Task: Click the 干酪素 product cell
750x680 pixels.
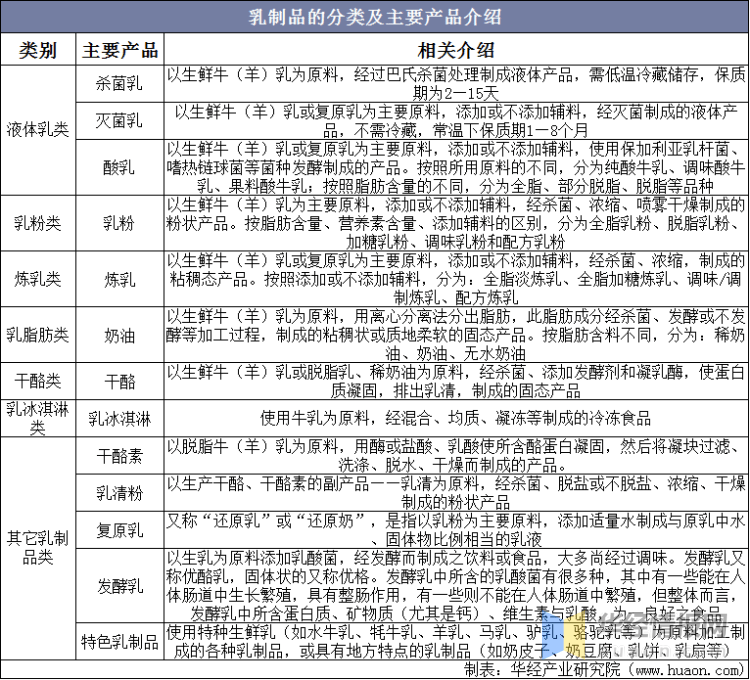Action: [x=120, y=456]
